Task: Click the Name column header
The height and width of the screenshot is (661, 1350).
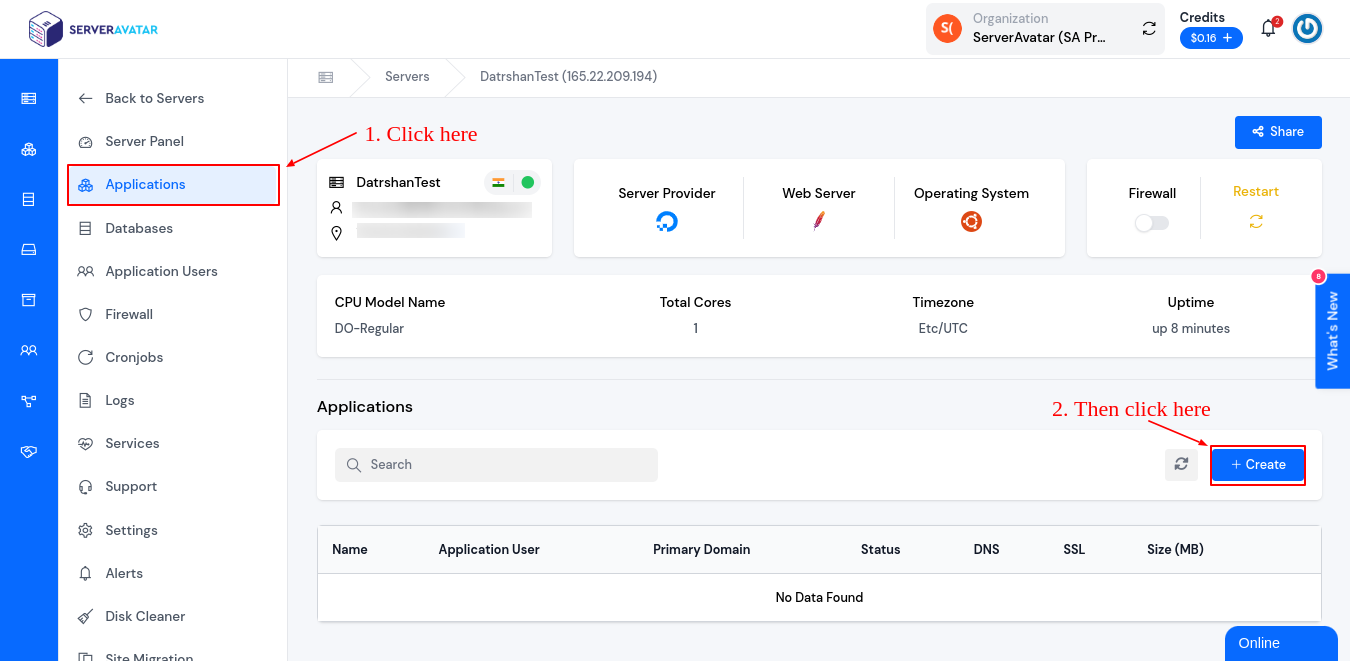Action: click(350, 549)
